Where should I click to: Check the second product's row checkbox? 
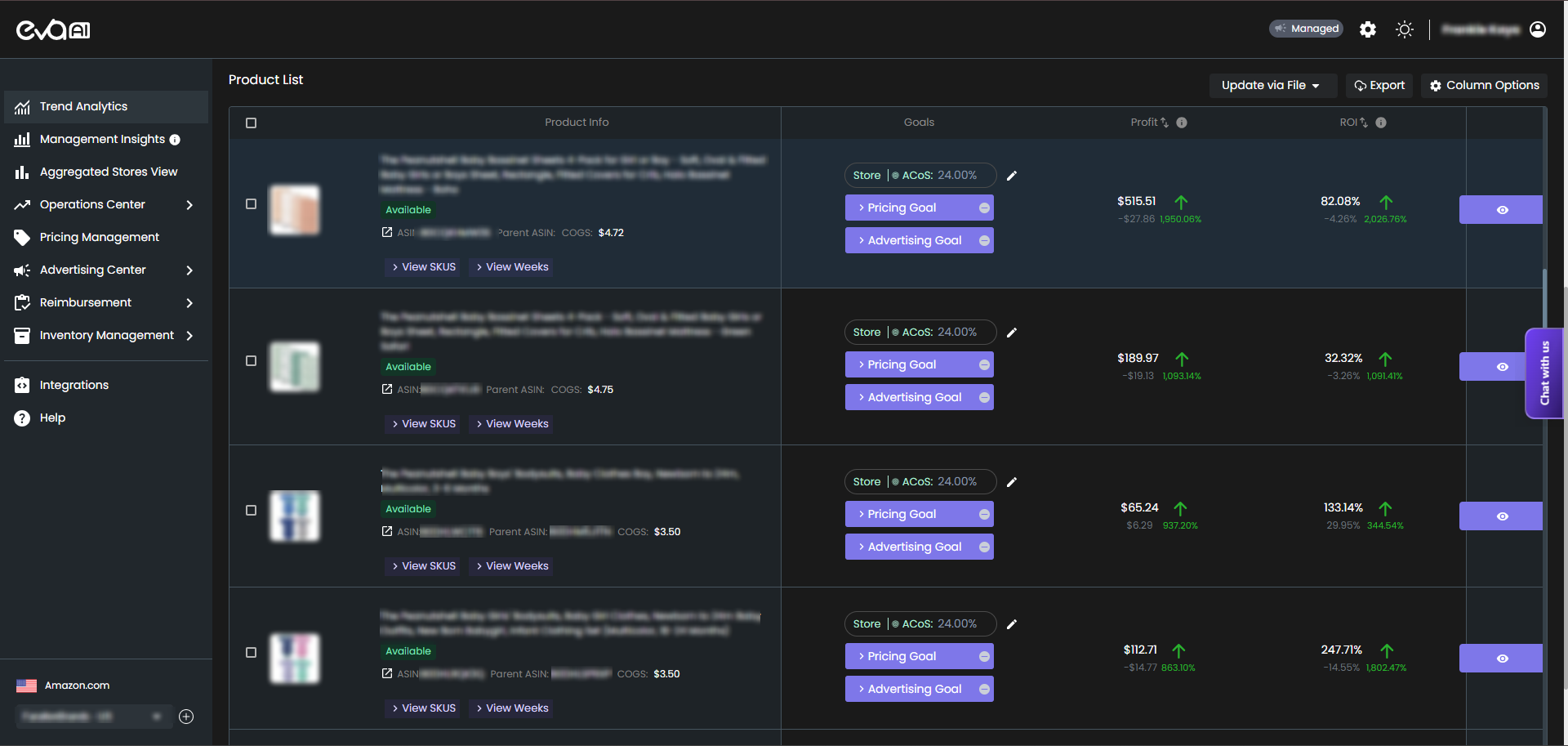(x=252, y=361)
